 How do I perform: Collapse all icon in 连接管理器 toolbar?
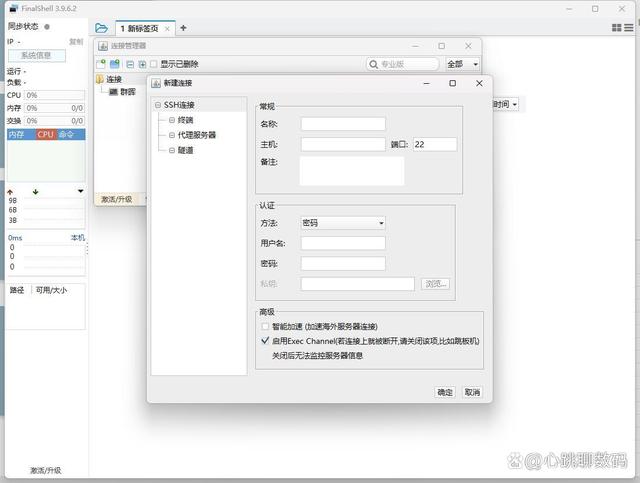[130, 64]
